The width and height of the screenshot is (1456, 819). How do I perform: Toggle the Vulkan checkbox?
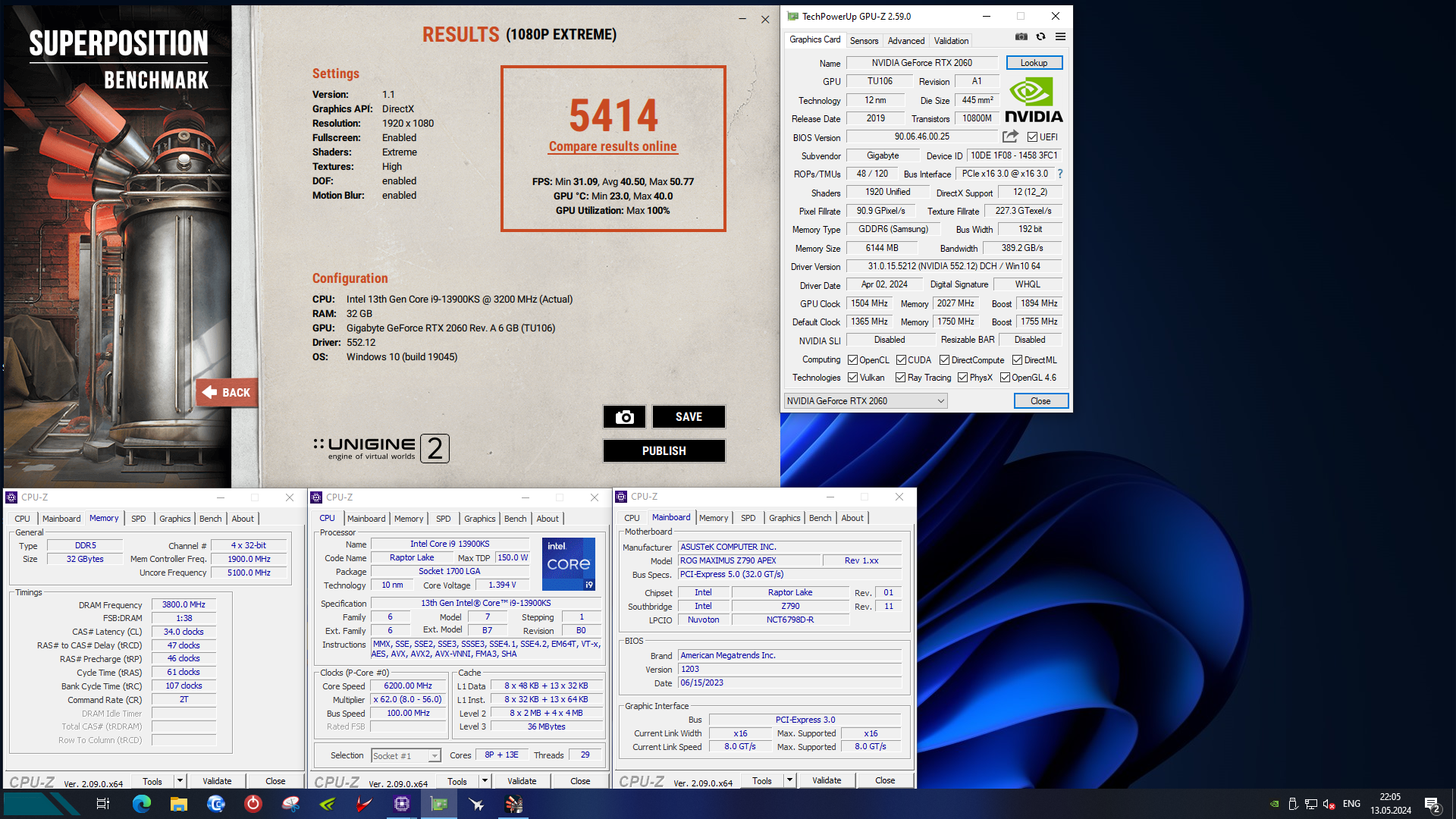tap(852, 378)
